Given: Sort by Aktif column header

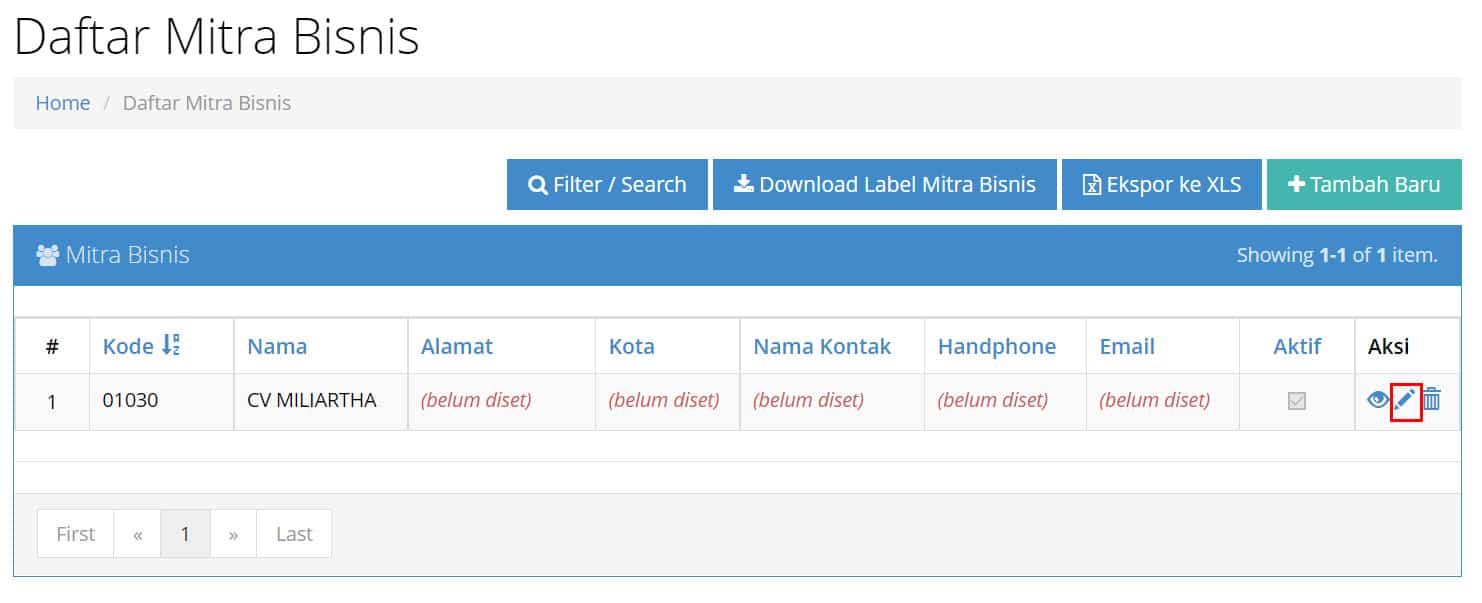Looking at the screenshot, I should (1297, 346).
